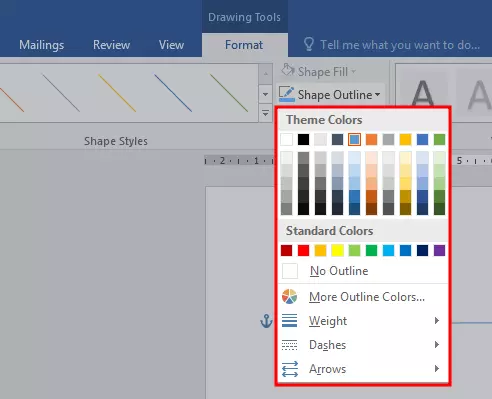492x399 pixels.
Task: Click the Weight line-thickness icon
Action: [x=289, y=320]
